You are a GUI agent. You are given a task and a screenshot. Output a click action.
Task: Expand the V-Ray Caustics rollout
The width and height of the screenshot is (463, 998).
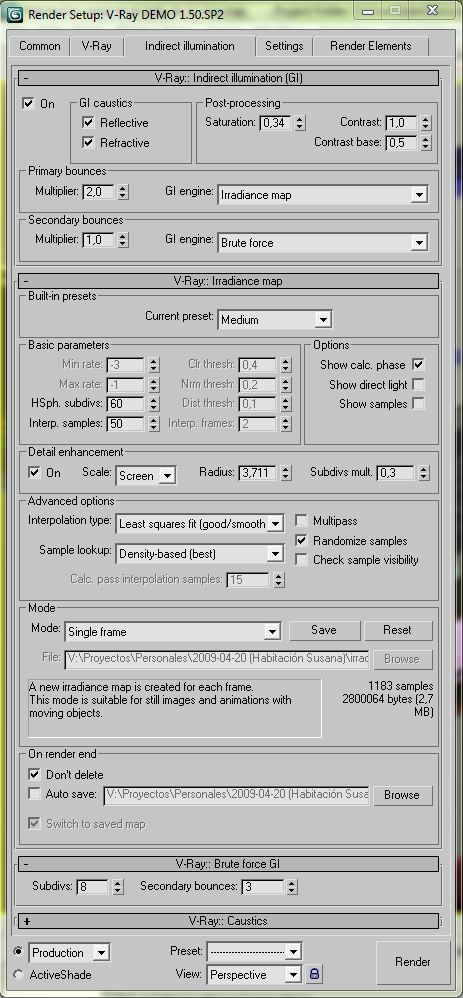229,921
